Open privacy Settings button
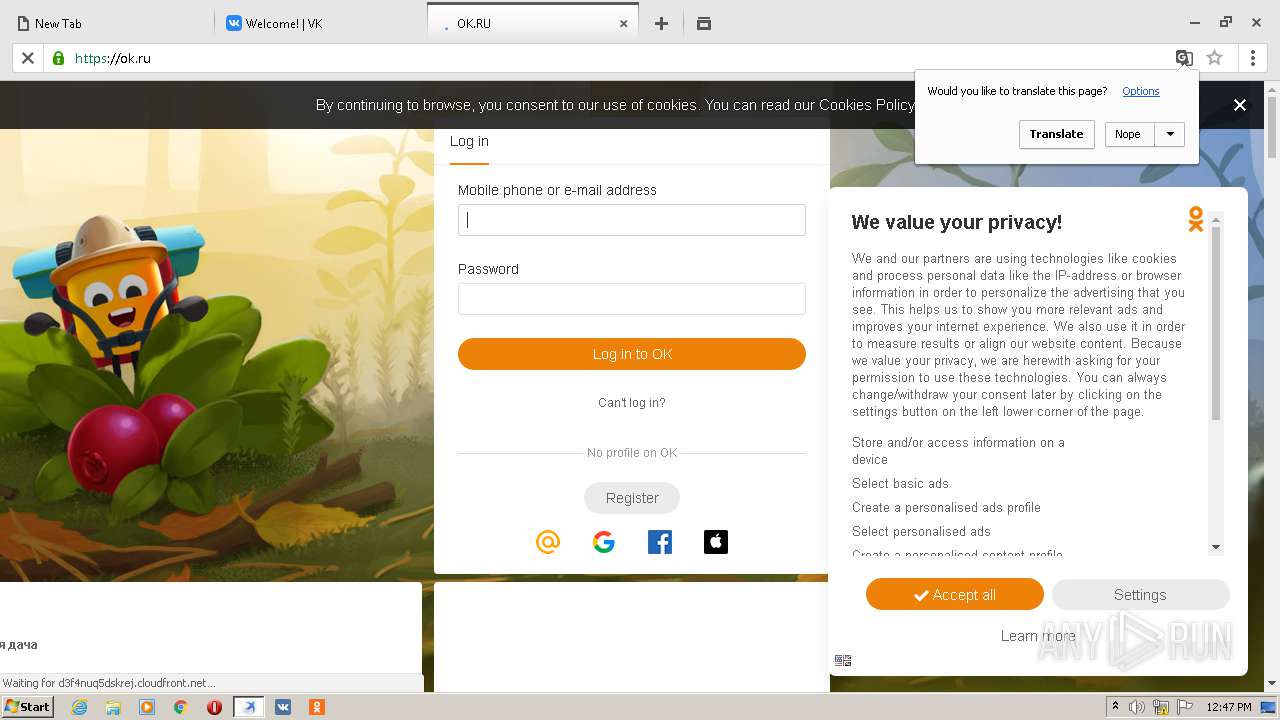The image size is (1280, 720). coord(1140,595)
